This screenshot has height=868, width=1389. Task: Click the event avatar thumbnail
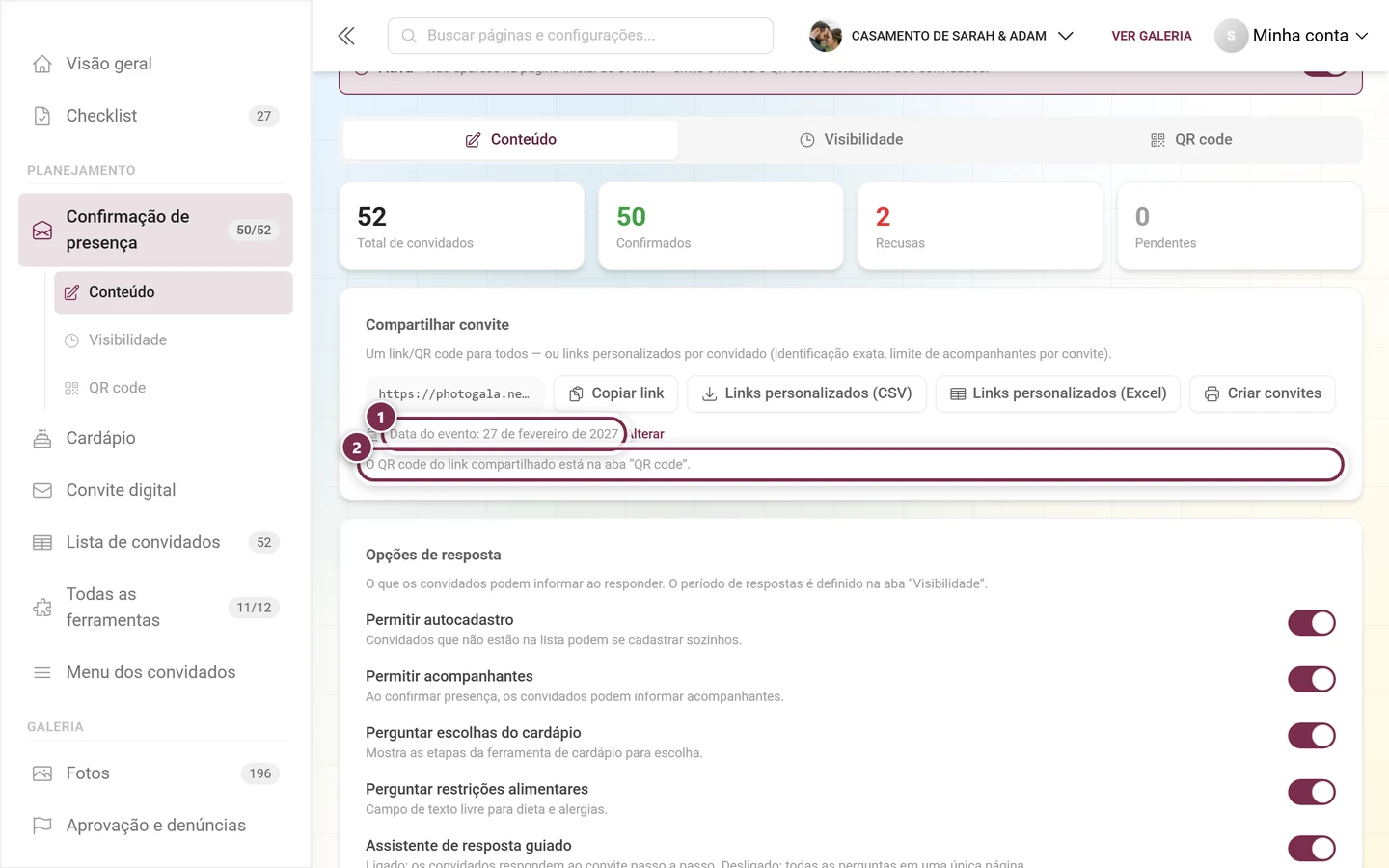tap(826, 36)
